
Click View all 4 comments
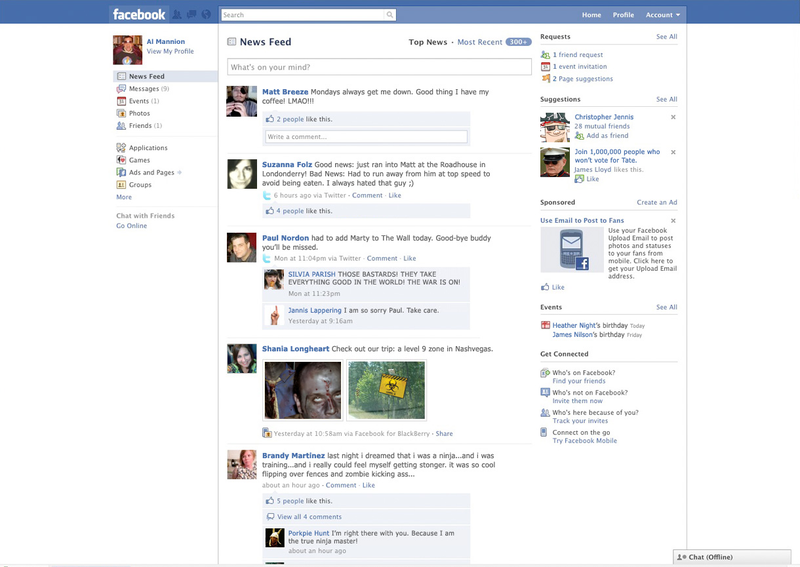point(309,516)
